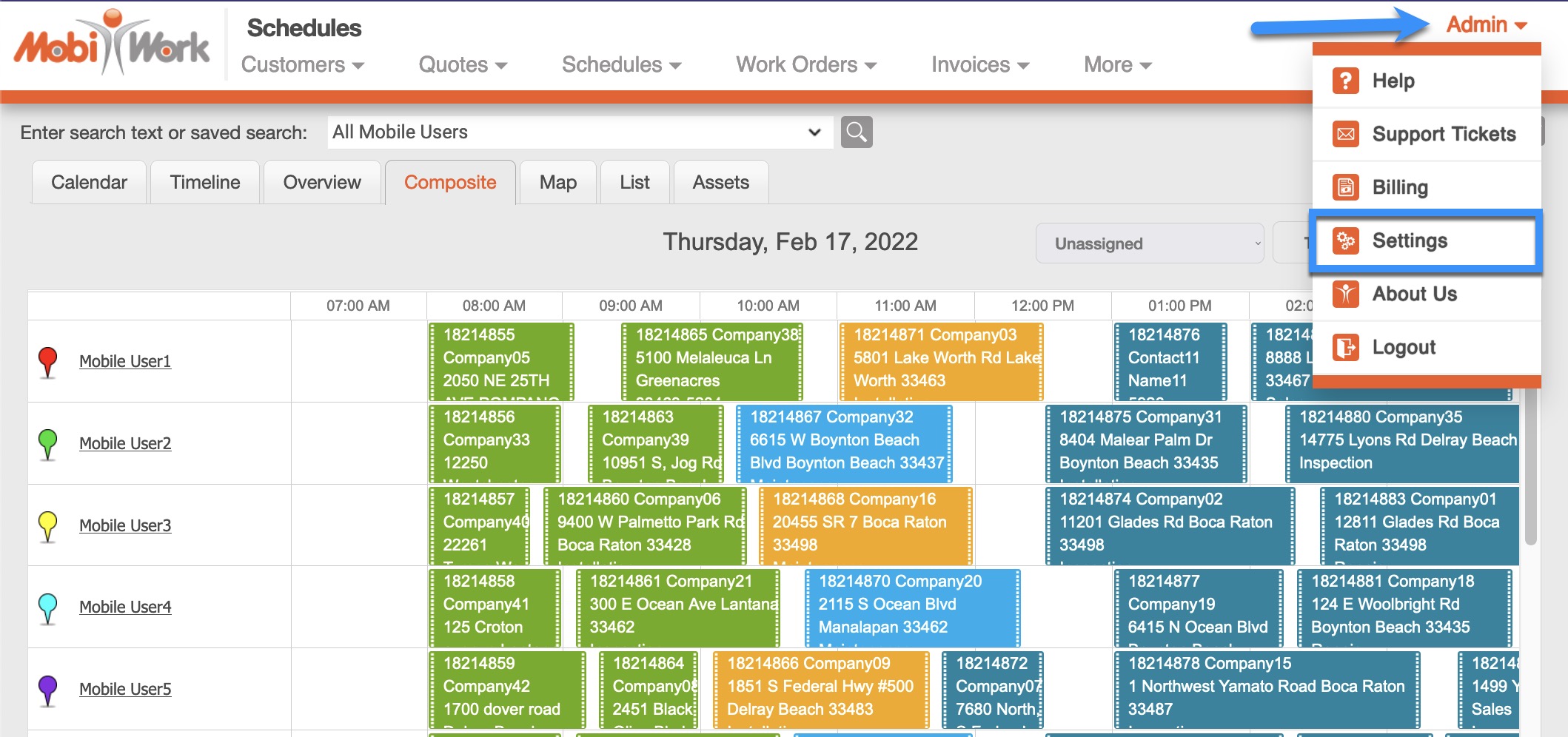Expand the Work Orders menu
The height and width of the screenshot is (737, 1568).
coord(805,65)
